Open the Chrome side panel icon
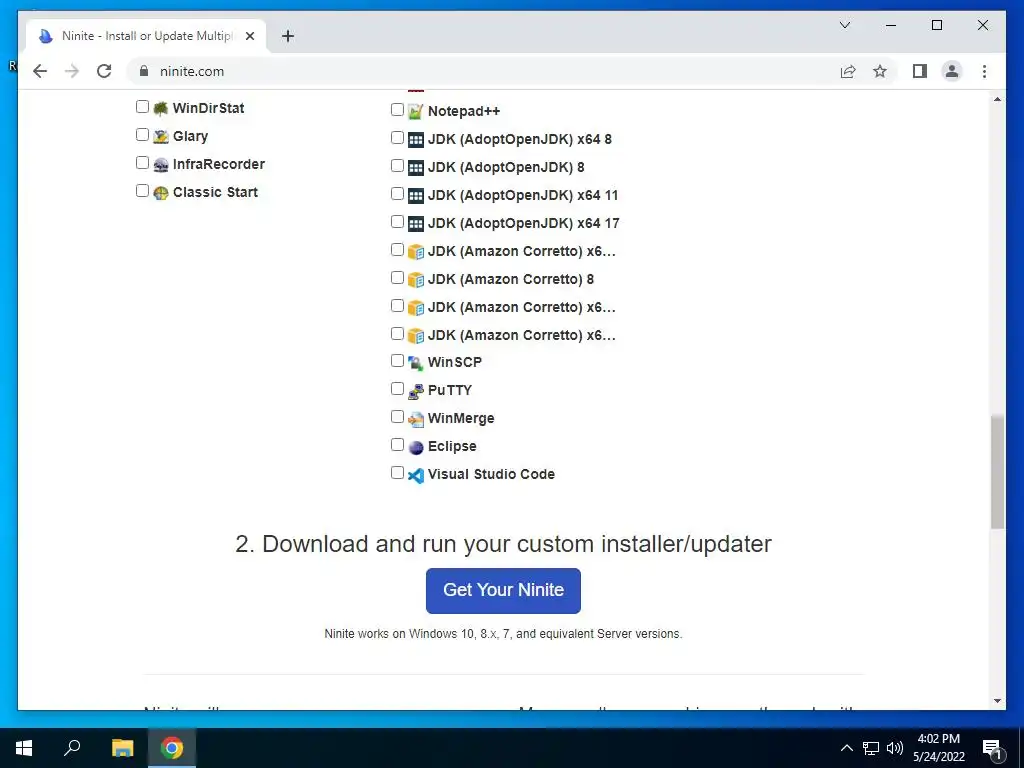Image resolution: width=1024 pixels, height=768 pixels. (920, 71)
